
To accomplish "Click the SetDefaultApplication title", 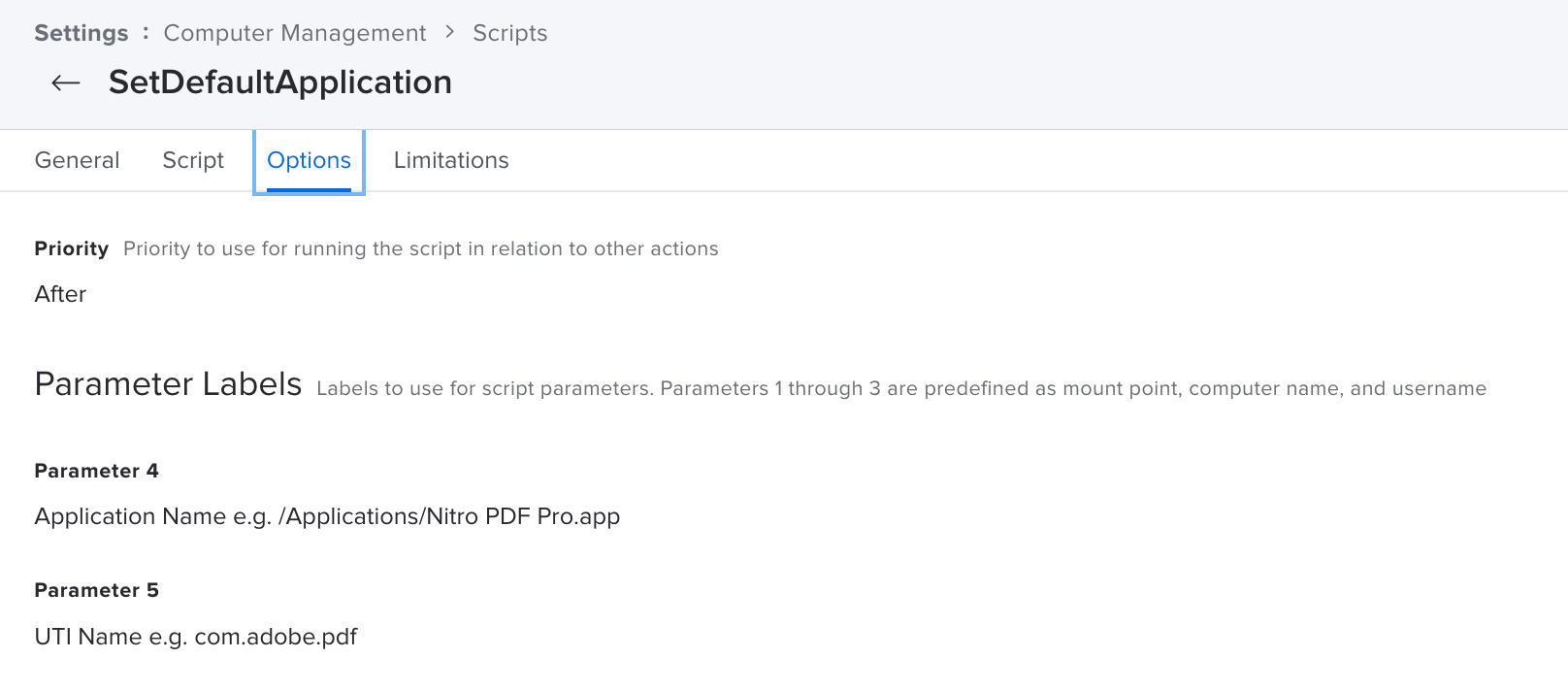I will pyautogui.click(x=280, y=82).
